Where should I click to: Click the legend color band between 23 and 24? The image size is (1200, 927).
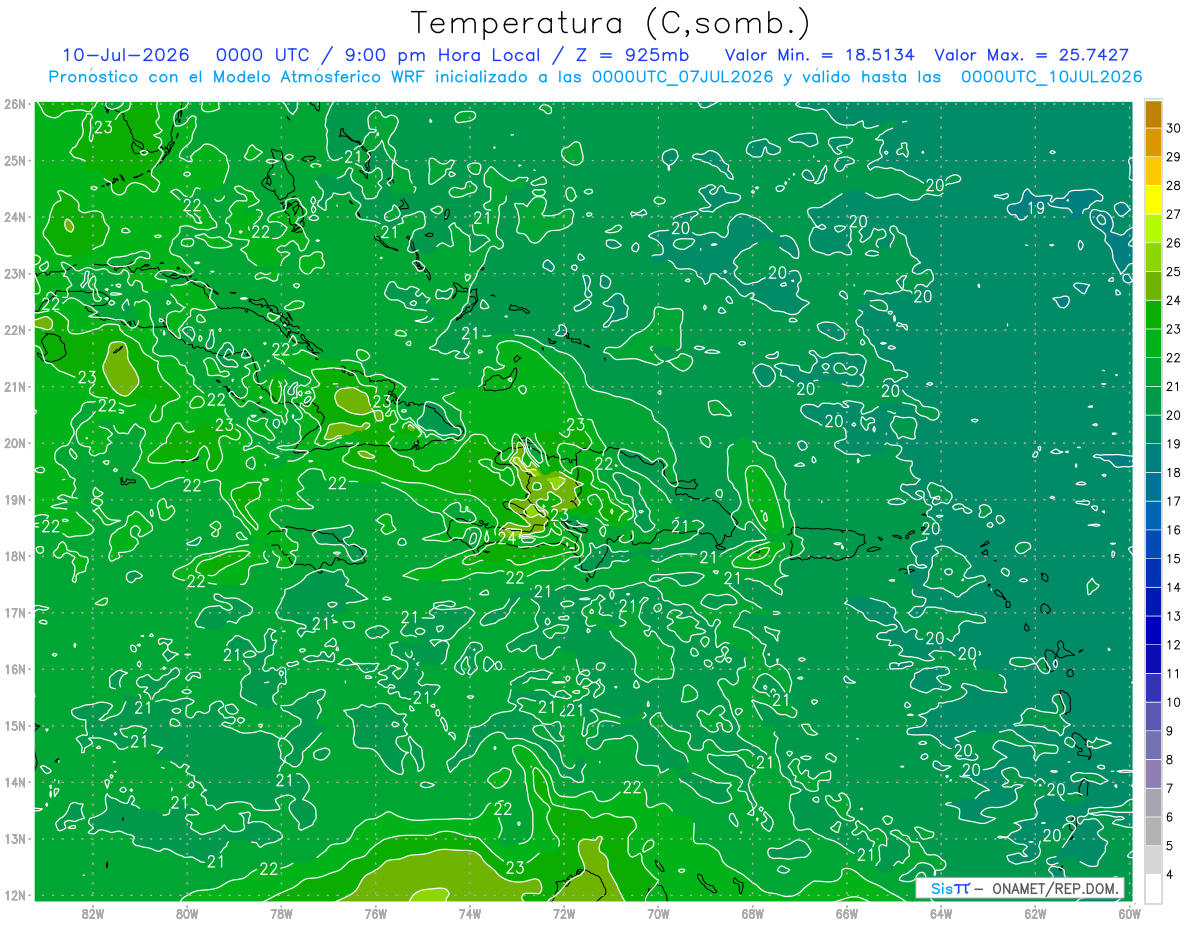point(1153,315)
